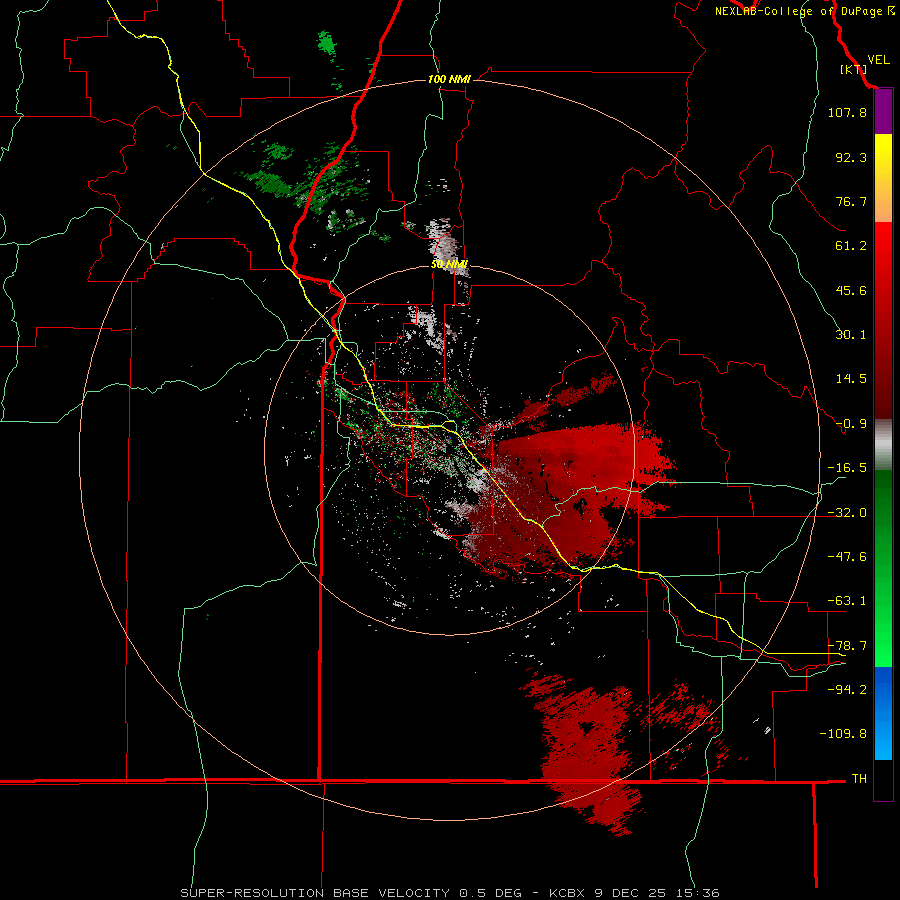Pick the yellow segment of velocity color bar

point(883,154)
